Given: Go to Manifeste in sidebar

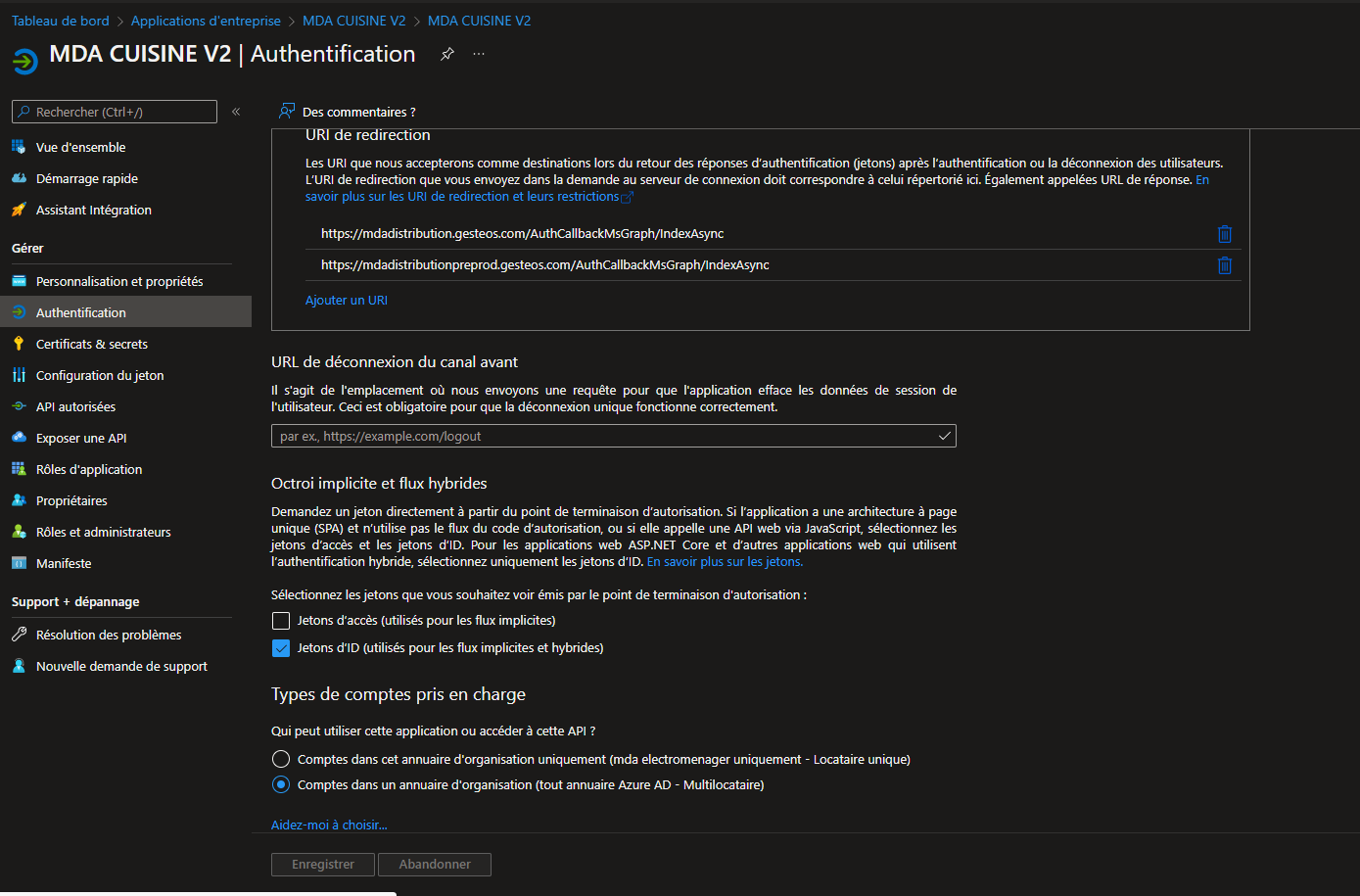Looking at the screenshot, I should click(64, 563).
